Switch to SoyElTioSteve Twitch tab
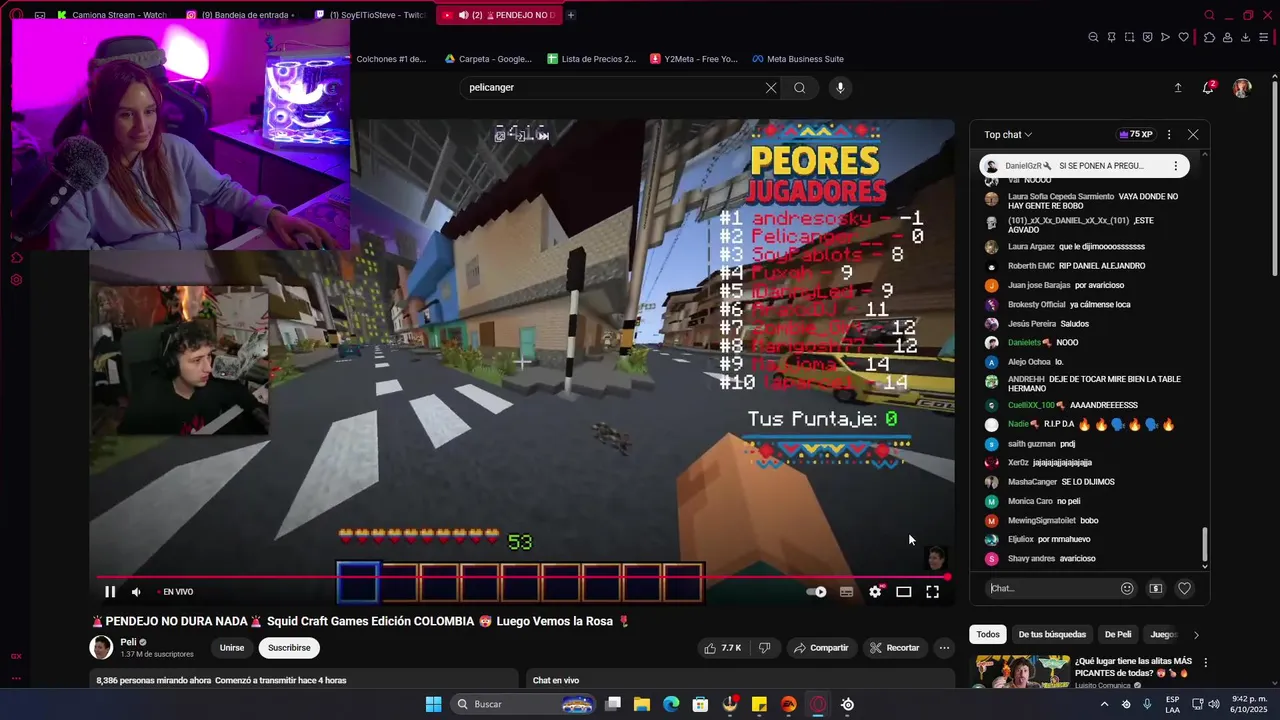Viewport: 1280px width, 720px height. click(369, 15)
